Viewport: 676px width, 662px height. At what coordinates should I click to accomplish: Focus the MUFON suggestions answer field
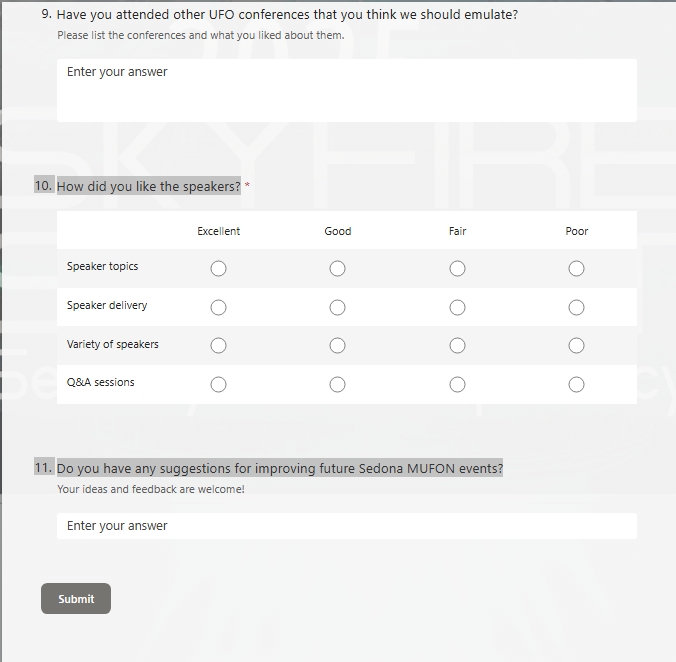pos(346,526)
